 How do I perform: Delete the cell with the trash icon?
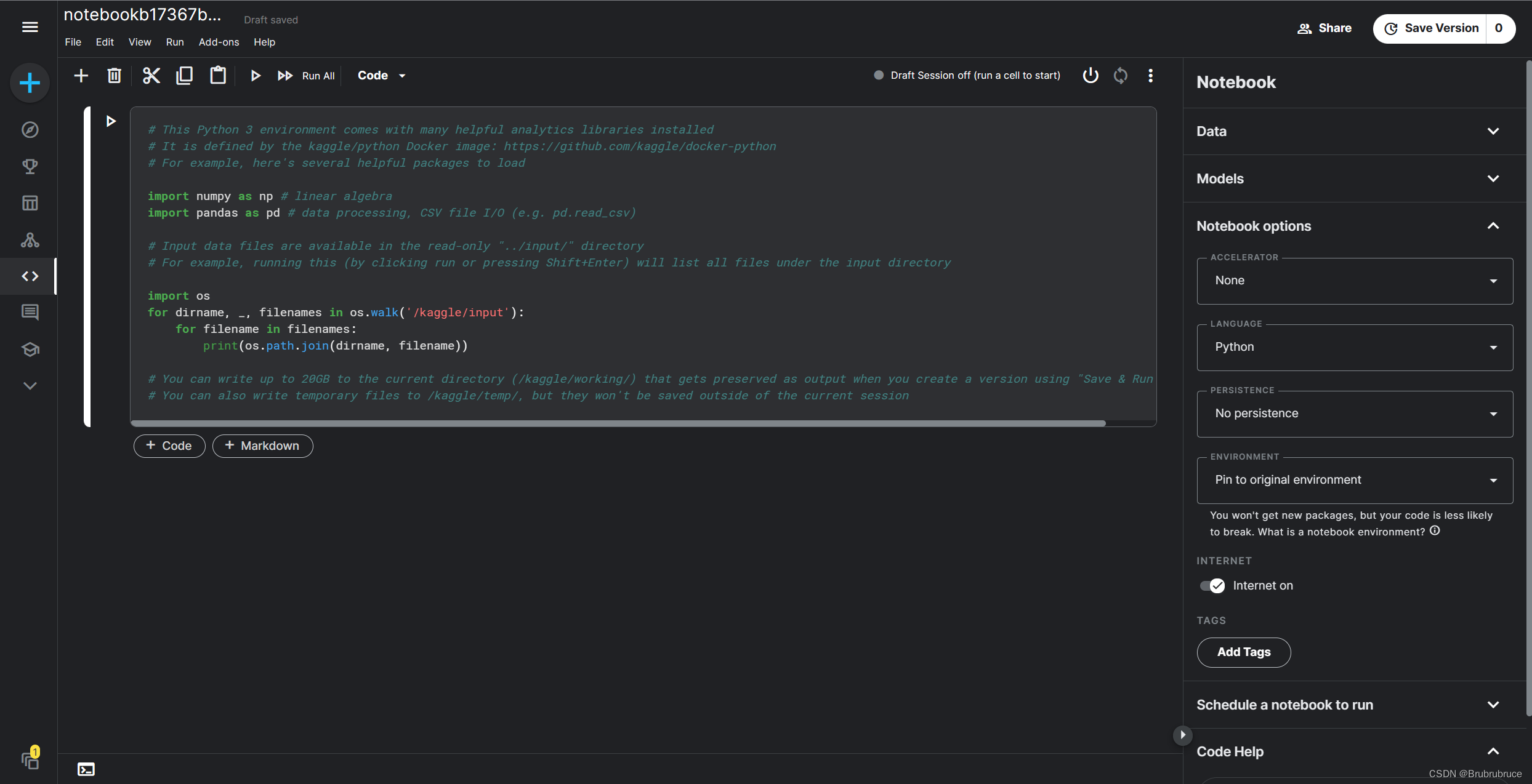[x=115, y=76]
